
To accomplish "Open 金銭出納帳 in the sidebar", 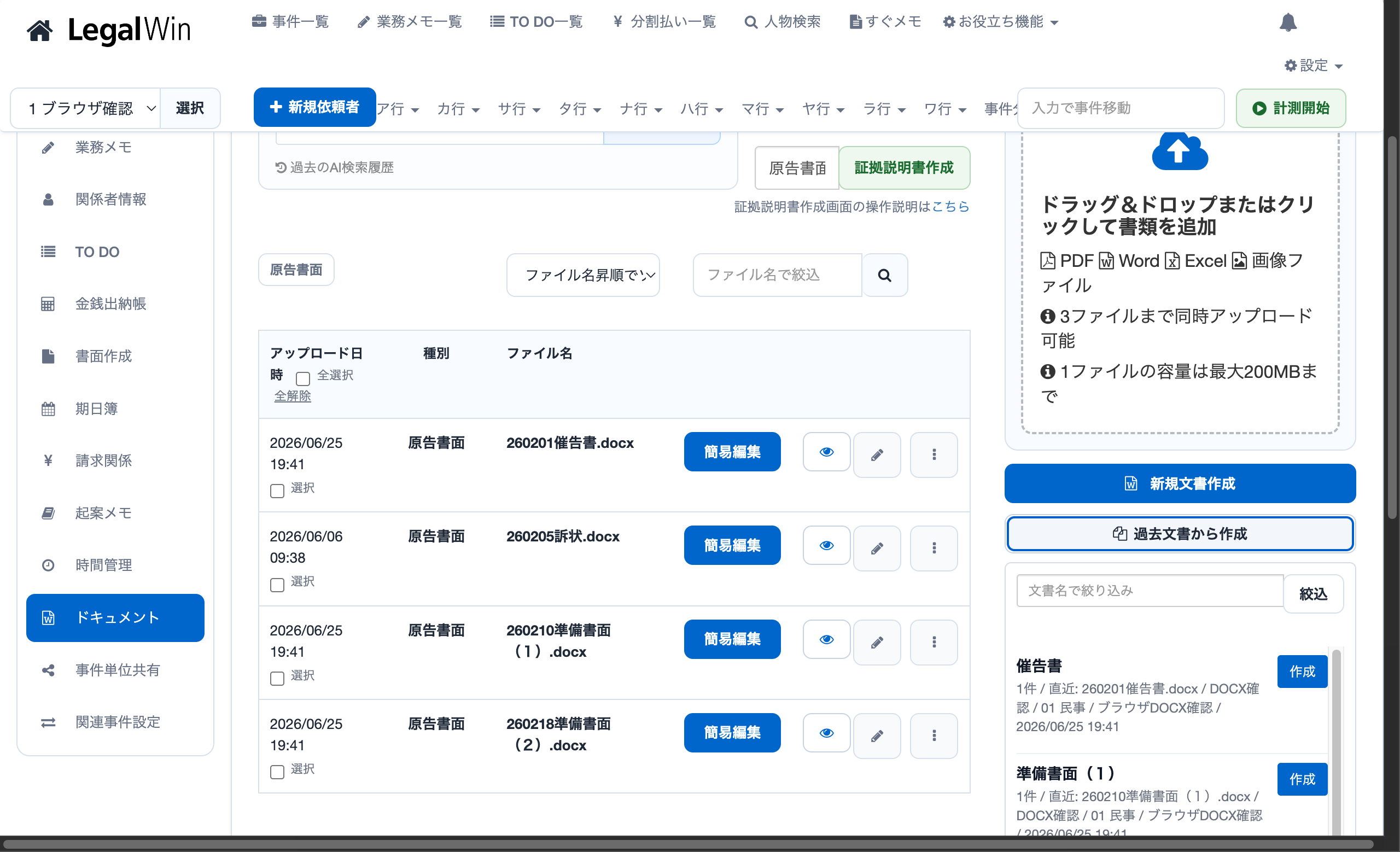I will pyautogui.click(x=115, y=304).
